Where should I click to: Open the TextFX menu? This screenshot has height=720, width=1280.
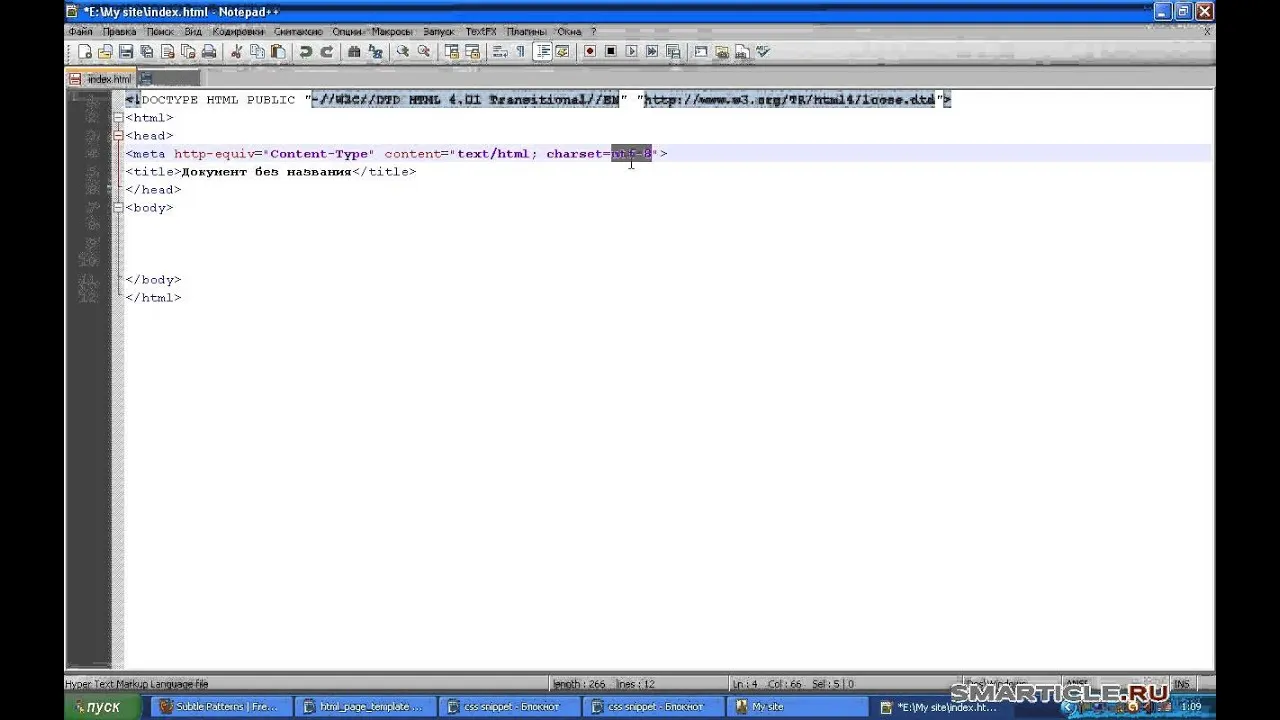point(481,32)
